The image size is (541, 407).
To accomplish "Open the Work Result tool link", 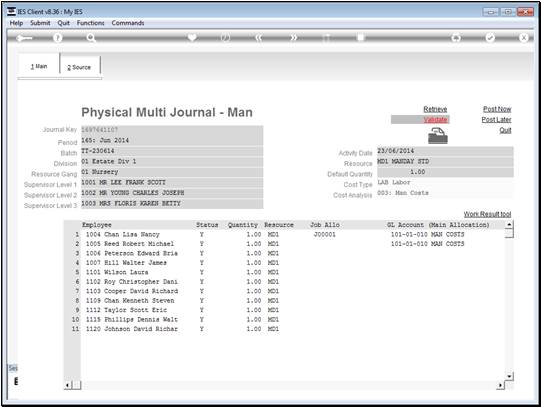I will pyautogui.click(x=487, y=214).
